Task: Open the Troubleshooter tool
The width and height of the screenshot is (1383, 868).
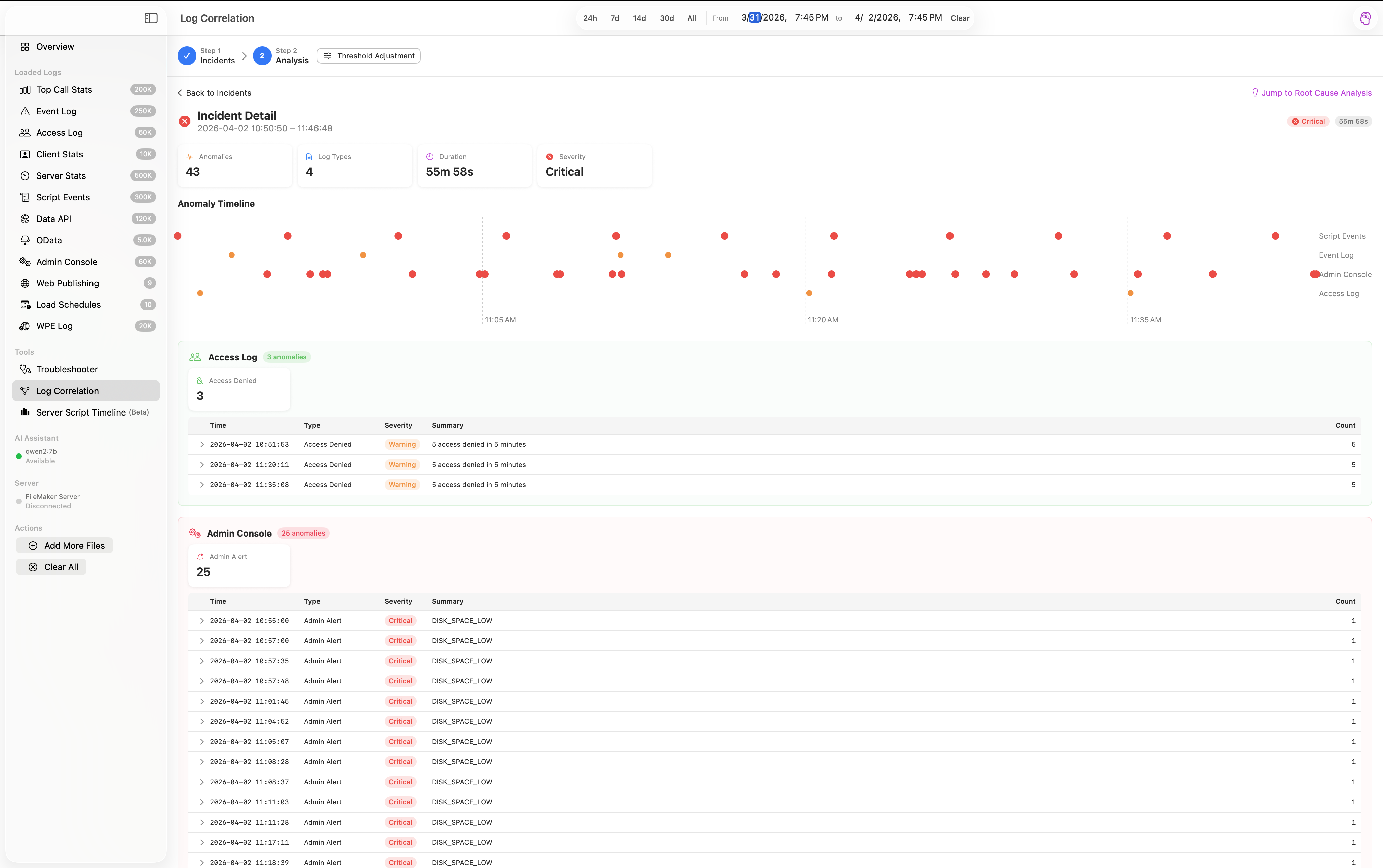Action: pos(67,369)
